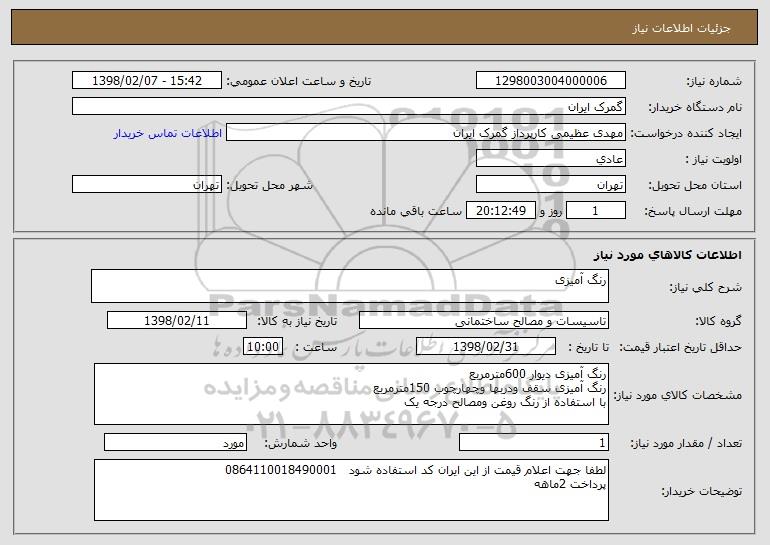This screenshot has width=770, height=545.
Task: Click the label اولویت نیاز
Action: click(x=714, y=160)
